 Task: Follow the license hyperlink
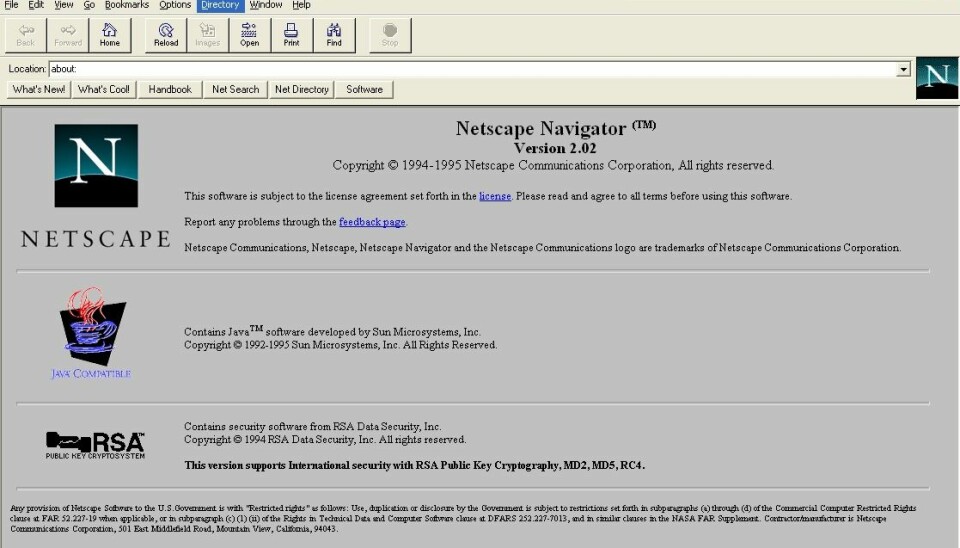tap(495, 197)
